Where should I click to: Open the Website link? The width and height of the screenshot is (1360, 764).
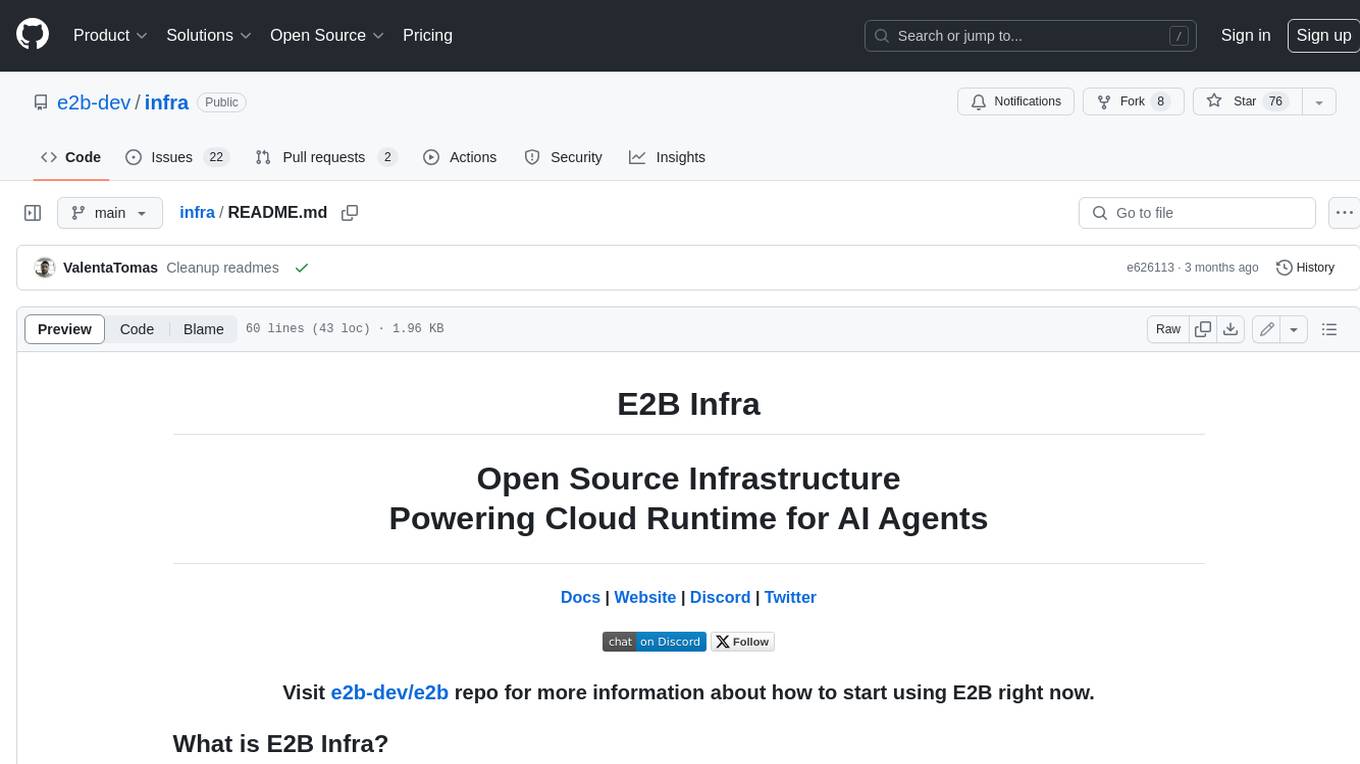(645, 597)
